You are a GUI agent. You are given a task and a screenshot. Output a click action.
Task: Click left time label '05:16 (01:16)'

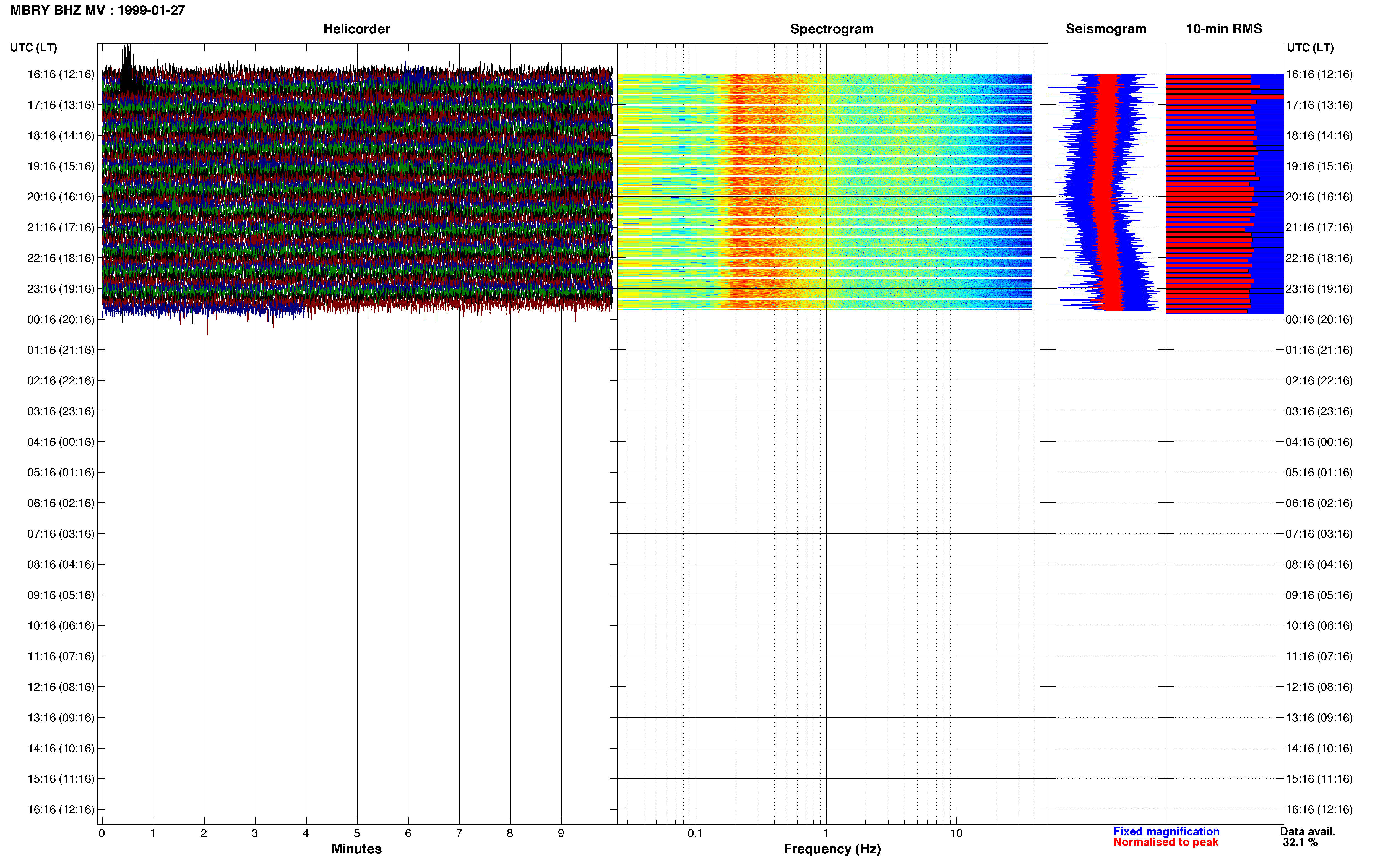pos(61,473)
